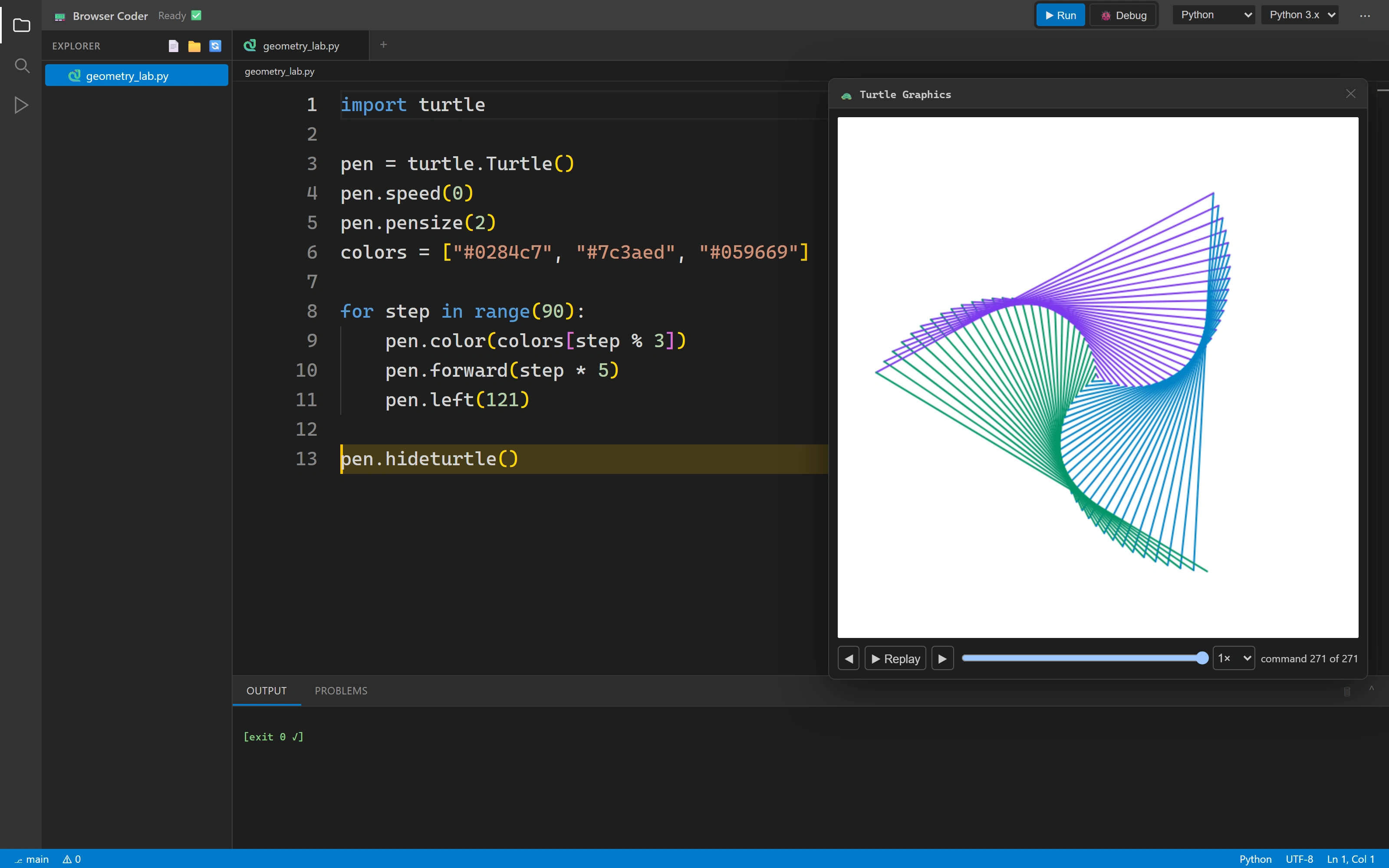The width and height of the screenshot is (1389, 868).
Task: Open the Run and Debug sidebar icon
Action: click(x=21, y=105)
